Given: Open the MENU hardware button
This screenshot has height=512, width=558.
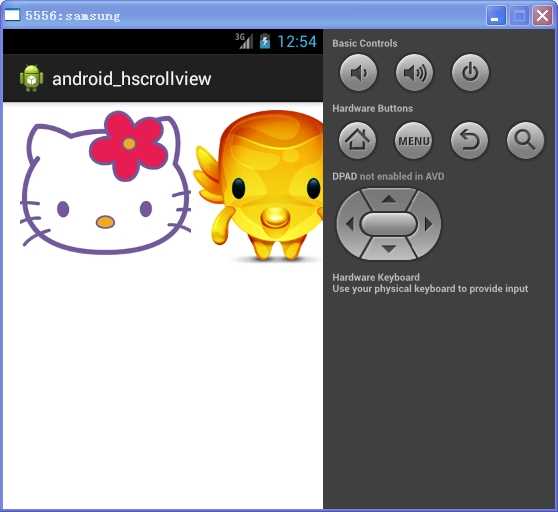Looking at the screenshot, I should click(x=414, y=141).
